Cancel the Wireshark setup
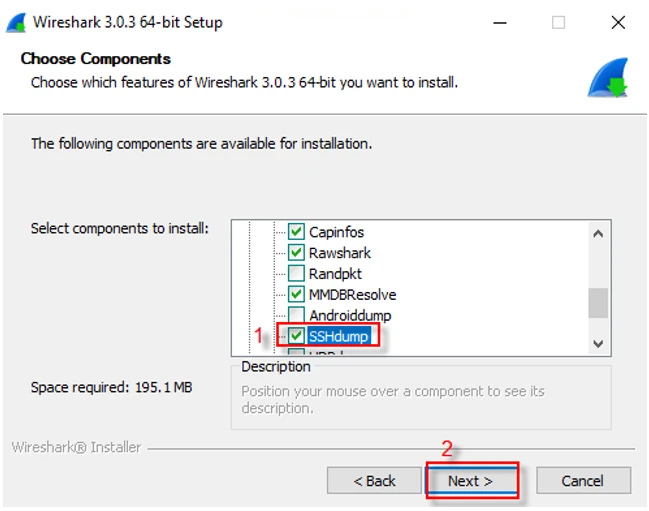Image resolution: width=649 pixels, height=511 pixels. (582, 481)
